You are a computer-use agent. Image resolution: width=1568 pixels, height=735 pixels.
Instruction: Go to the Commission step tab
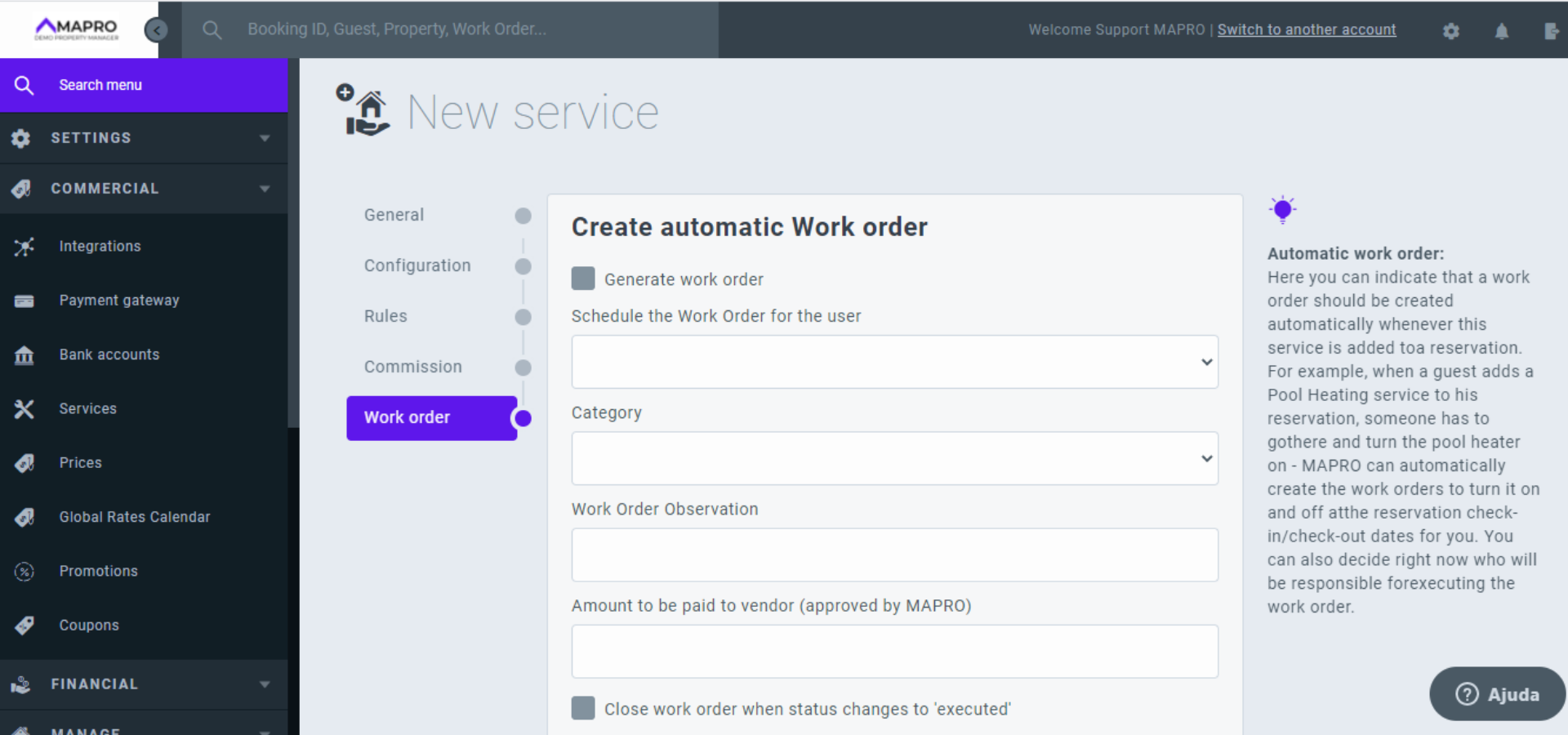click(x=413, y=367)
